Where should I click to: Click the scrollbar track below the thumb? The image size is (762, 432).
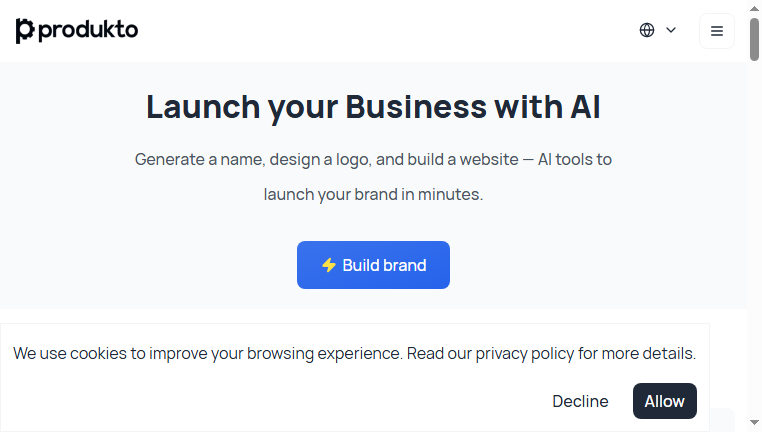[754, 238]
